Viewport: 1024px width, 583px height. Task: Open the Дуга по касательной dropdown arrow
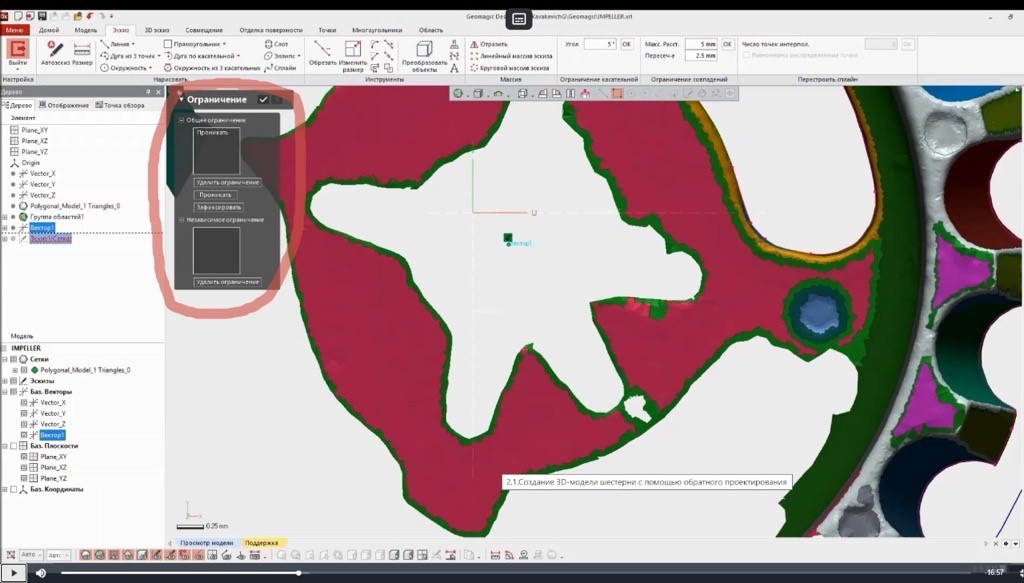point(238,56)
